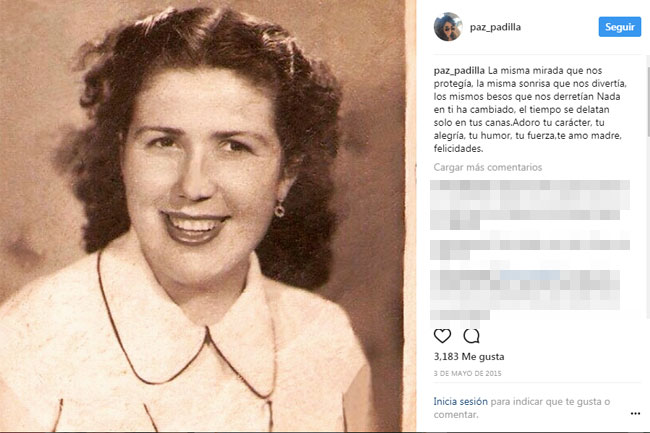Load more comments via Cargar más comentarios
The width and height of the screenshot is (650, 433).
click(x=488, y=167)
